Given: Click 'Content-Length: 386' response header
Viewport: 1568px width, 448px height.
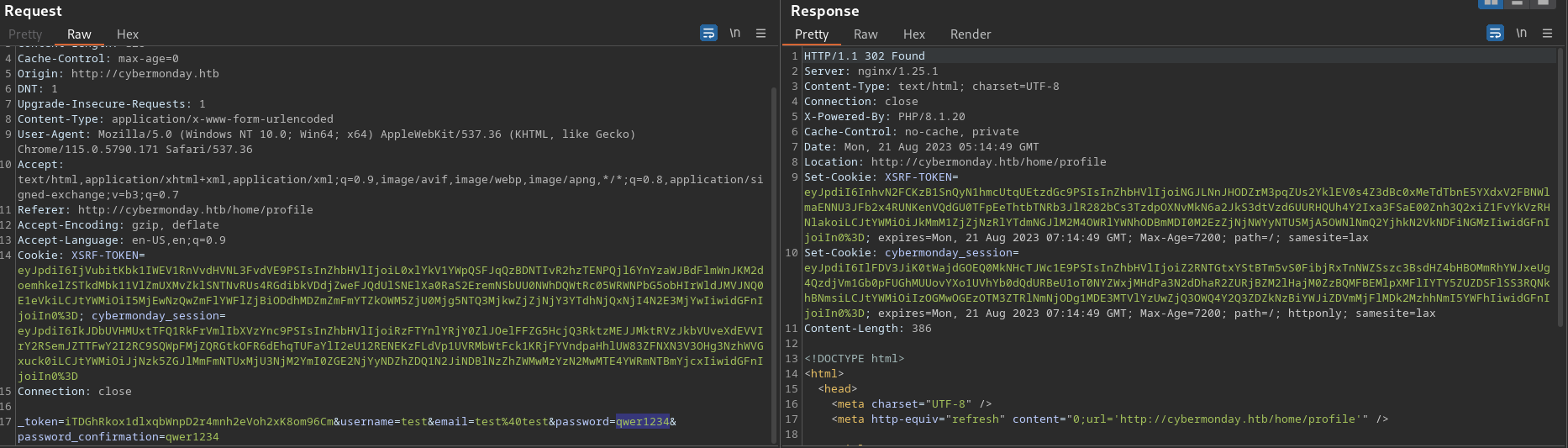Looking at the screenshot, I should 868,329.
